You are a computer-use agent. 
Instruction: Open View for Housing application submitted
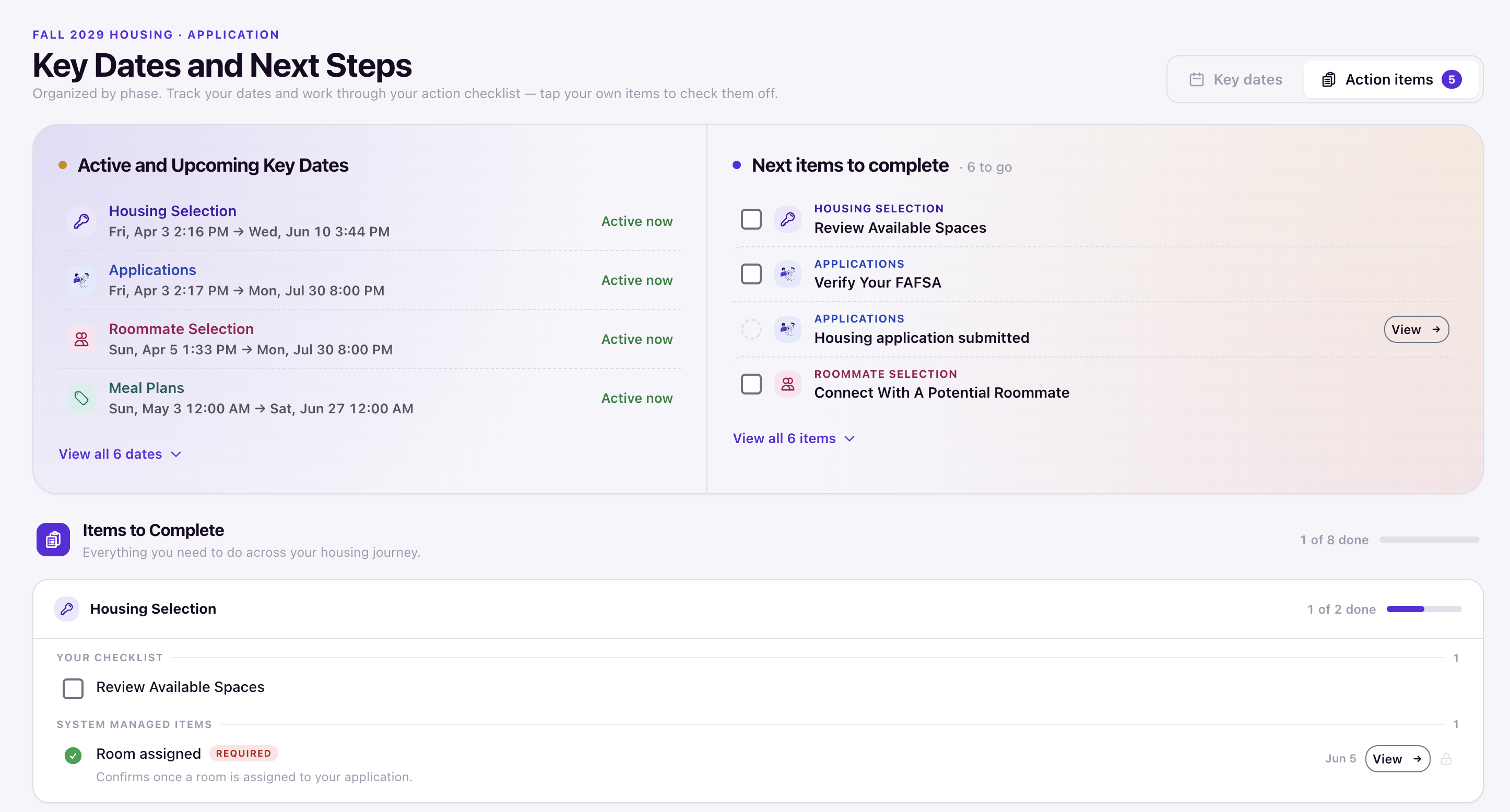pos(1416,329)
